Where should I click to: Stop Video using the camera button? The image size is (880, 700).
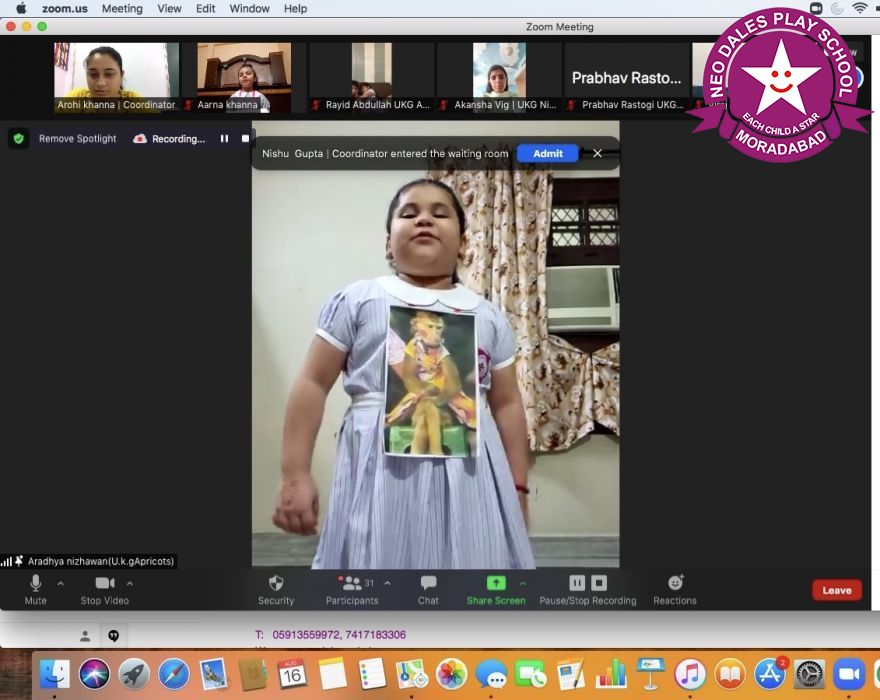point(104,584)
